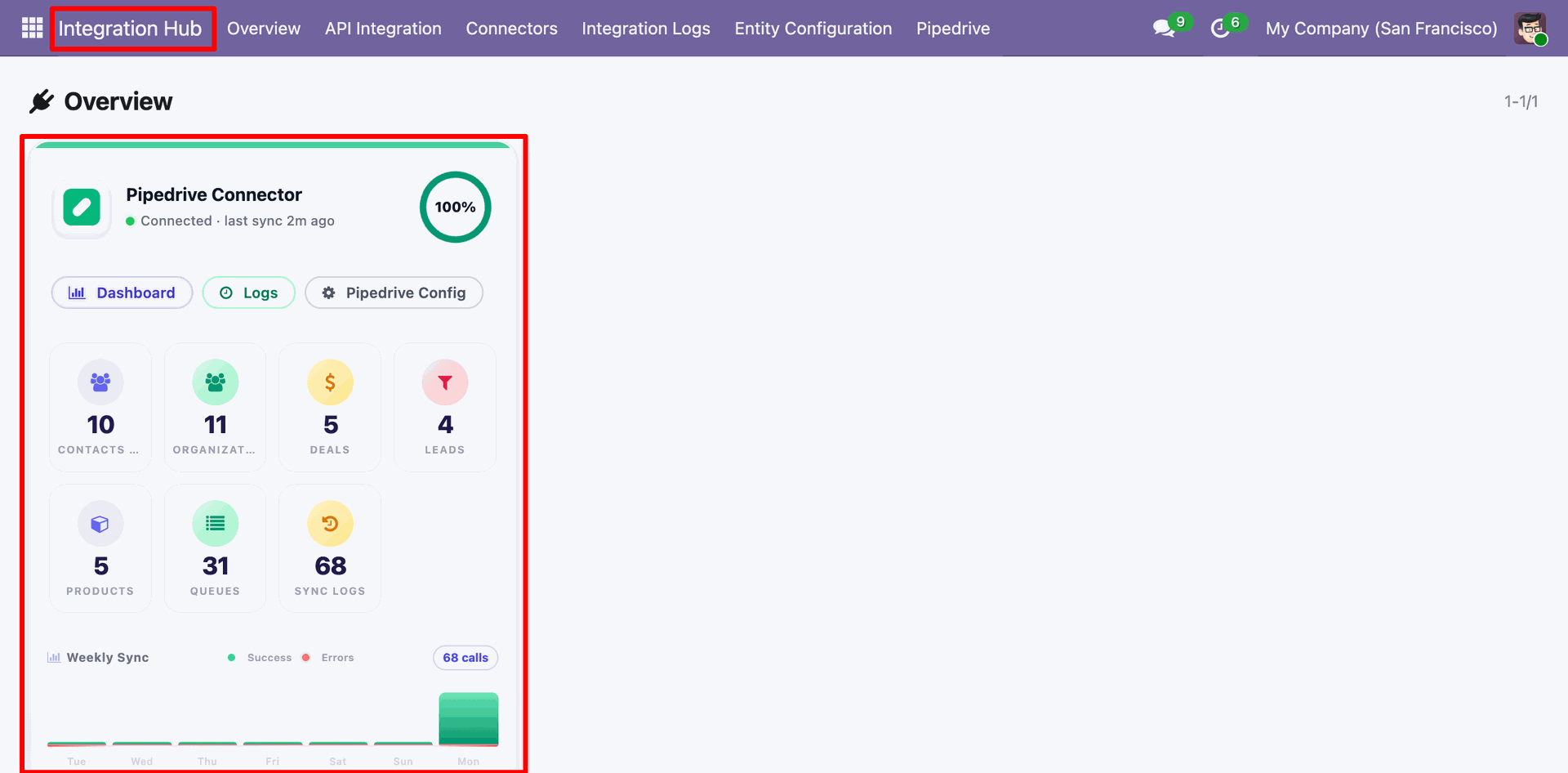1568x773 pixels.
Task: Open the 31 Queues stat card
Action: point(216,548)
